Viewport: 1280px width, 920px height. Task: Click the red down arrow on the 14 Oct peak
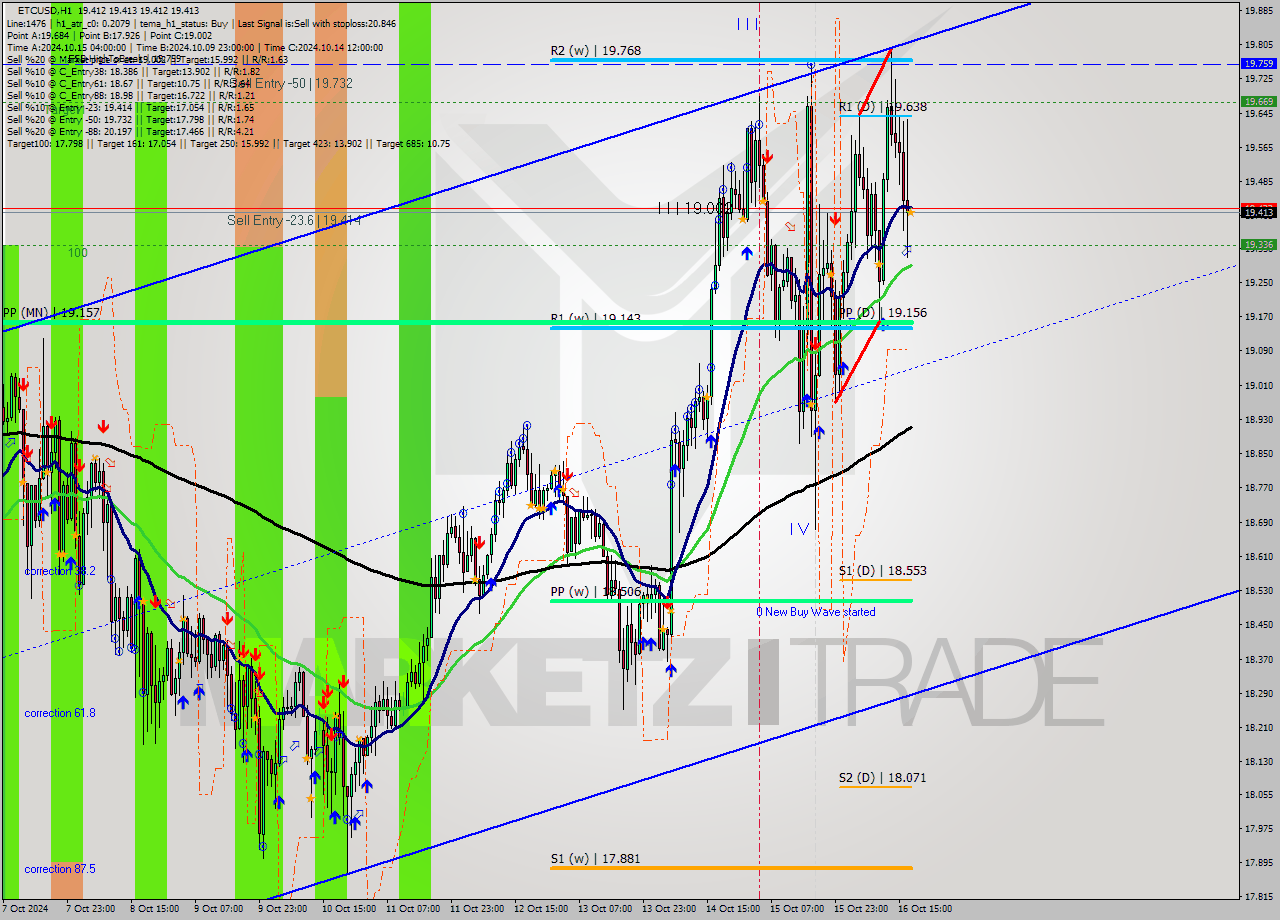pyautogui.click(x=767, y=157)
